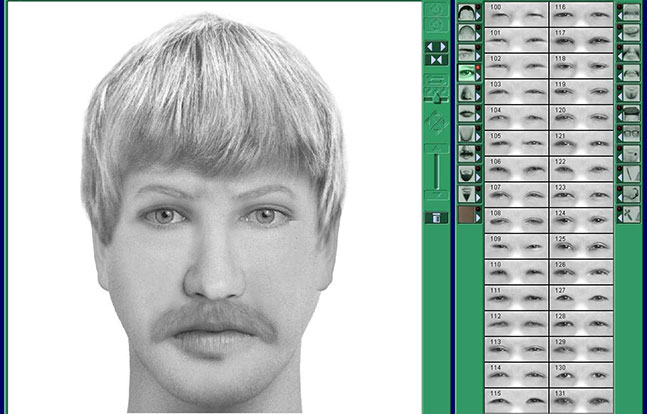The width and height of the screenshot is (647, 414).
Task: Expand the arrow next to head shape icon
Action: tap(478, 36)
